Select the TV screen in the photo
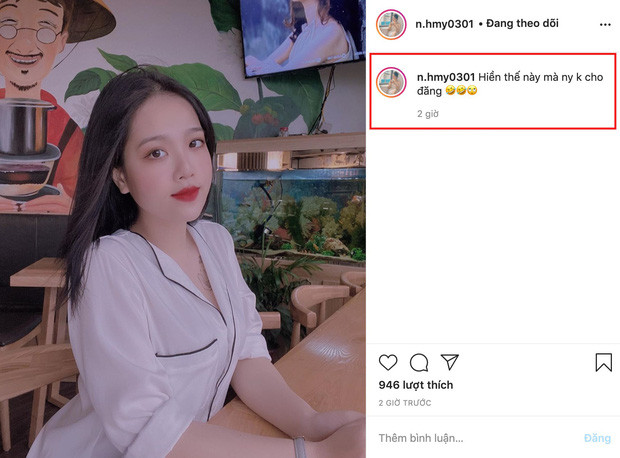Image resolution: width=620 pixels, height=458 pixels. (301, 34)
